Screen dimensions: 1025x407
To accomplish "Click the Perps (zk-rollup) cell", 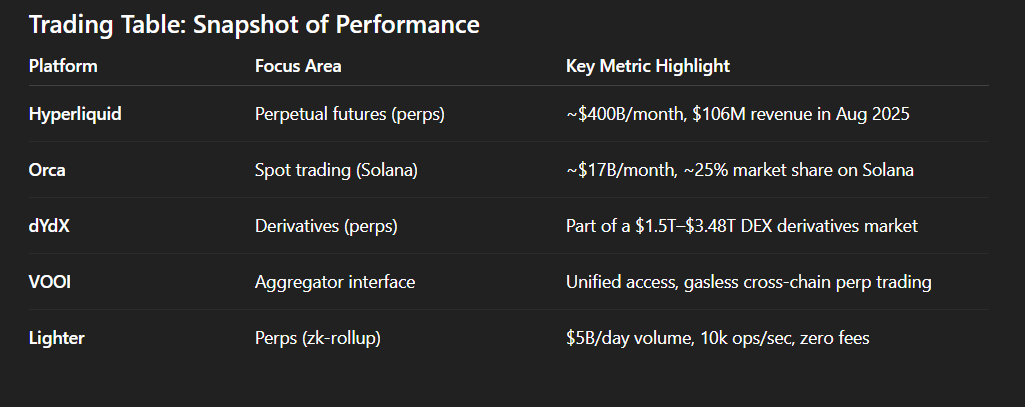I will [318, 338].
